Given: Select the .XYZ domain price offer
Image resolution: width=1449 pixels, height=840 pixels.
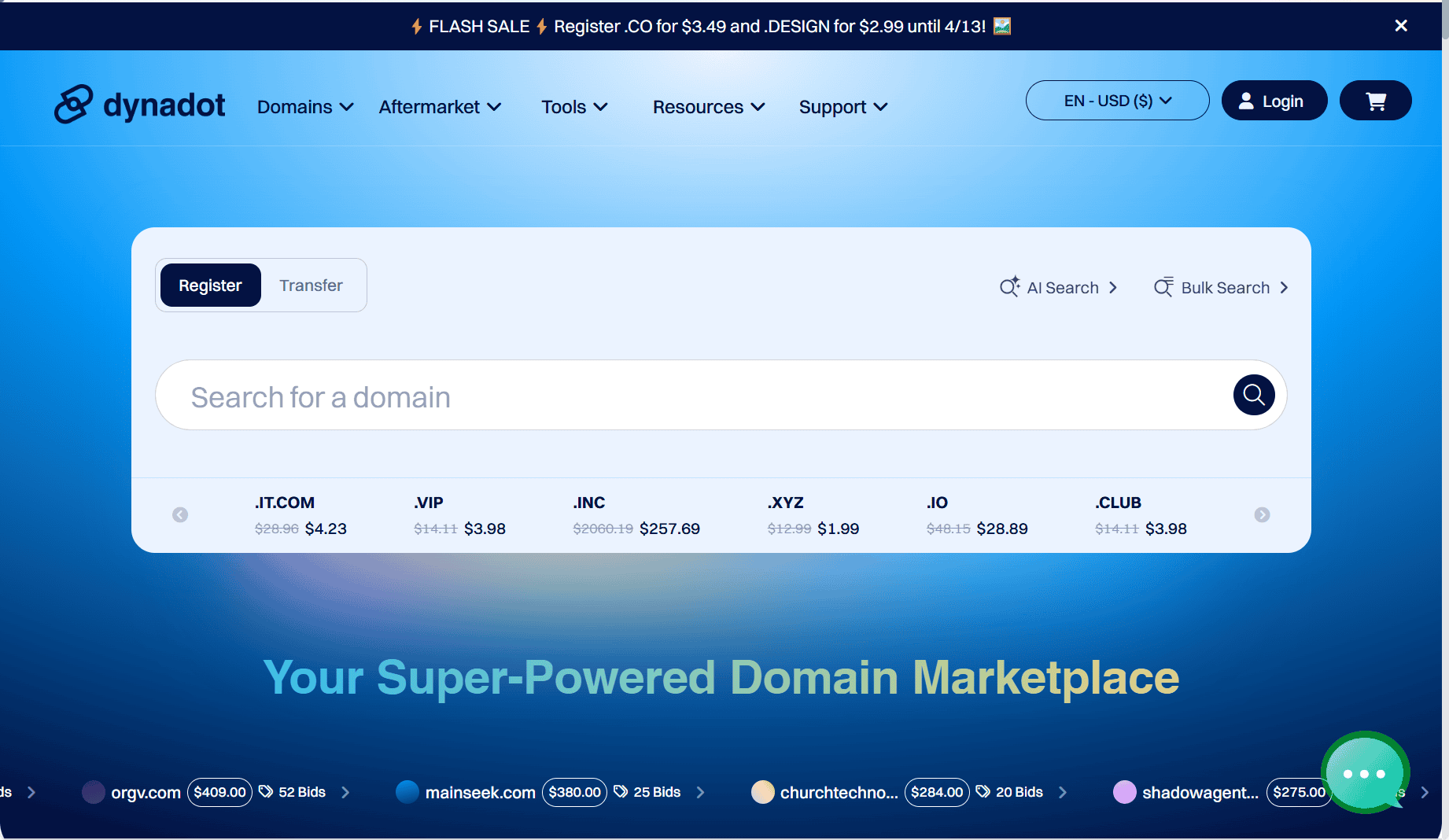Looking at the screenshot, I should pyautogui.click(x=813, y=516).
